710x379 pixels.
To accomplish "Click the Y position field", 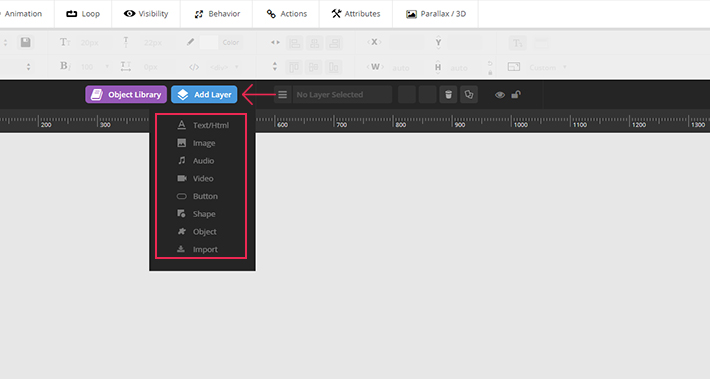I will point(464,43).
